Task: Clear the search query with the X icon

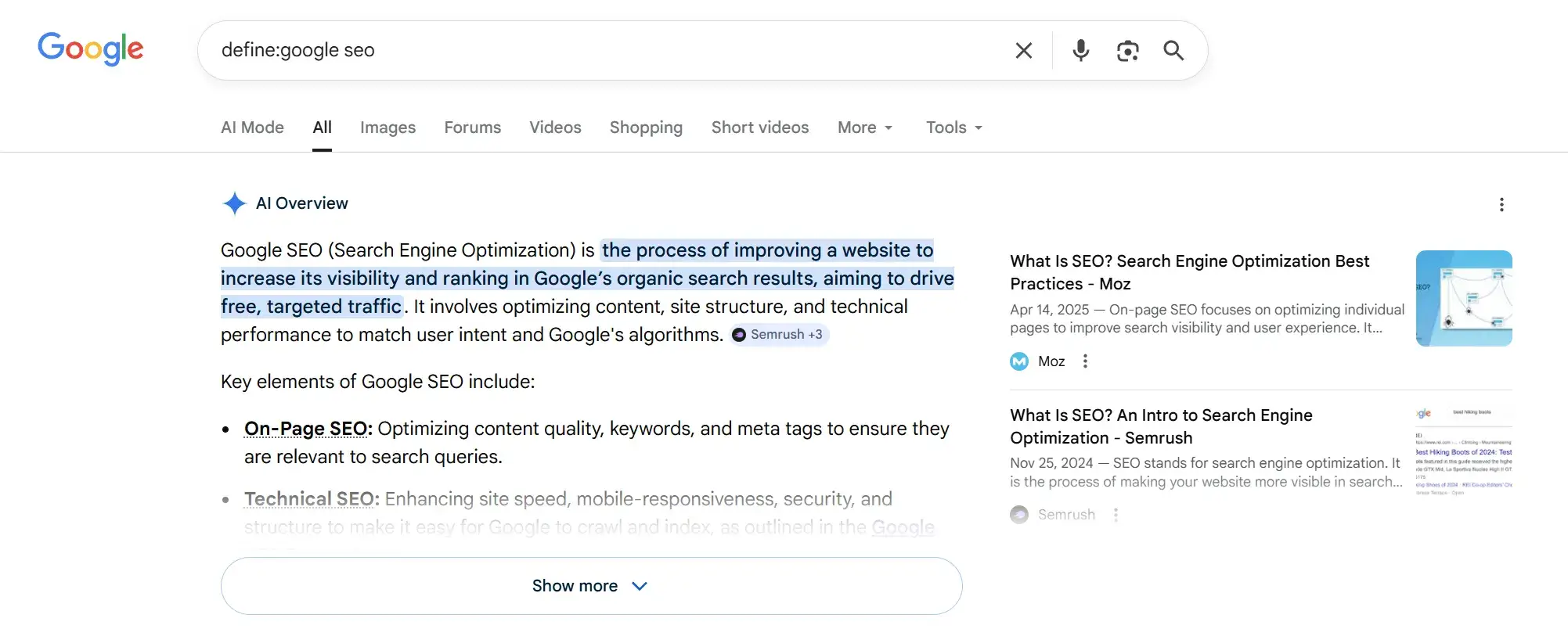Action: click(1023, 50)
